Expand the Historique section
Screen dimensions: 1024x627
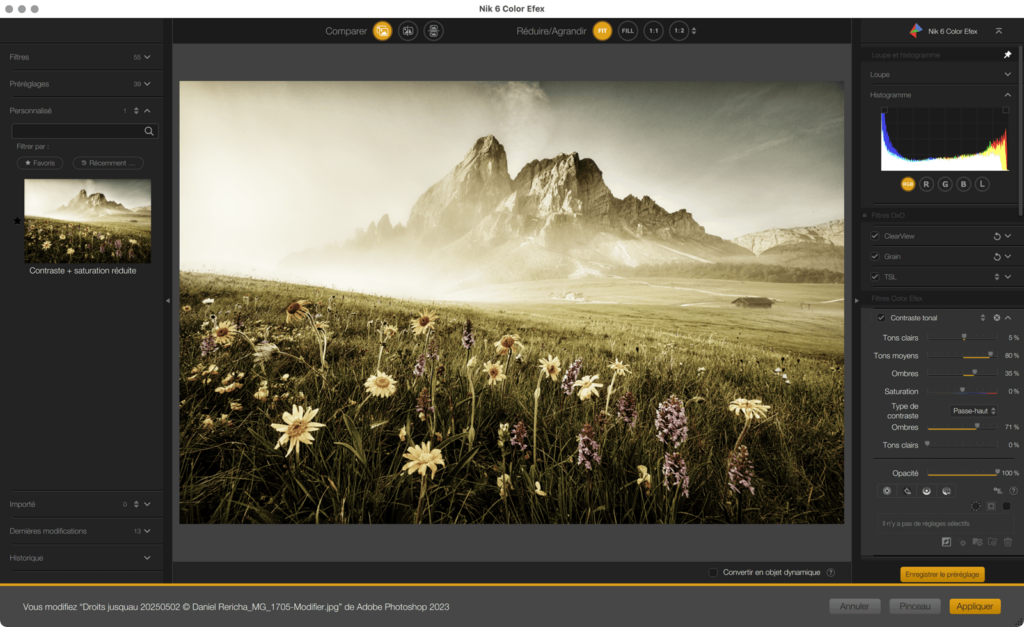pyautogui.click(x=147, y=558)
